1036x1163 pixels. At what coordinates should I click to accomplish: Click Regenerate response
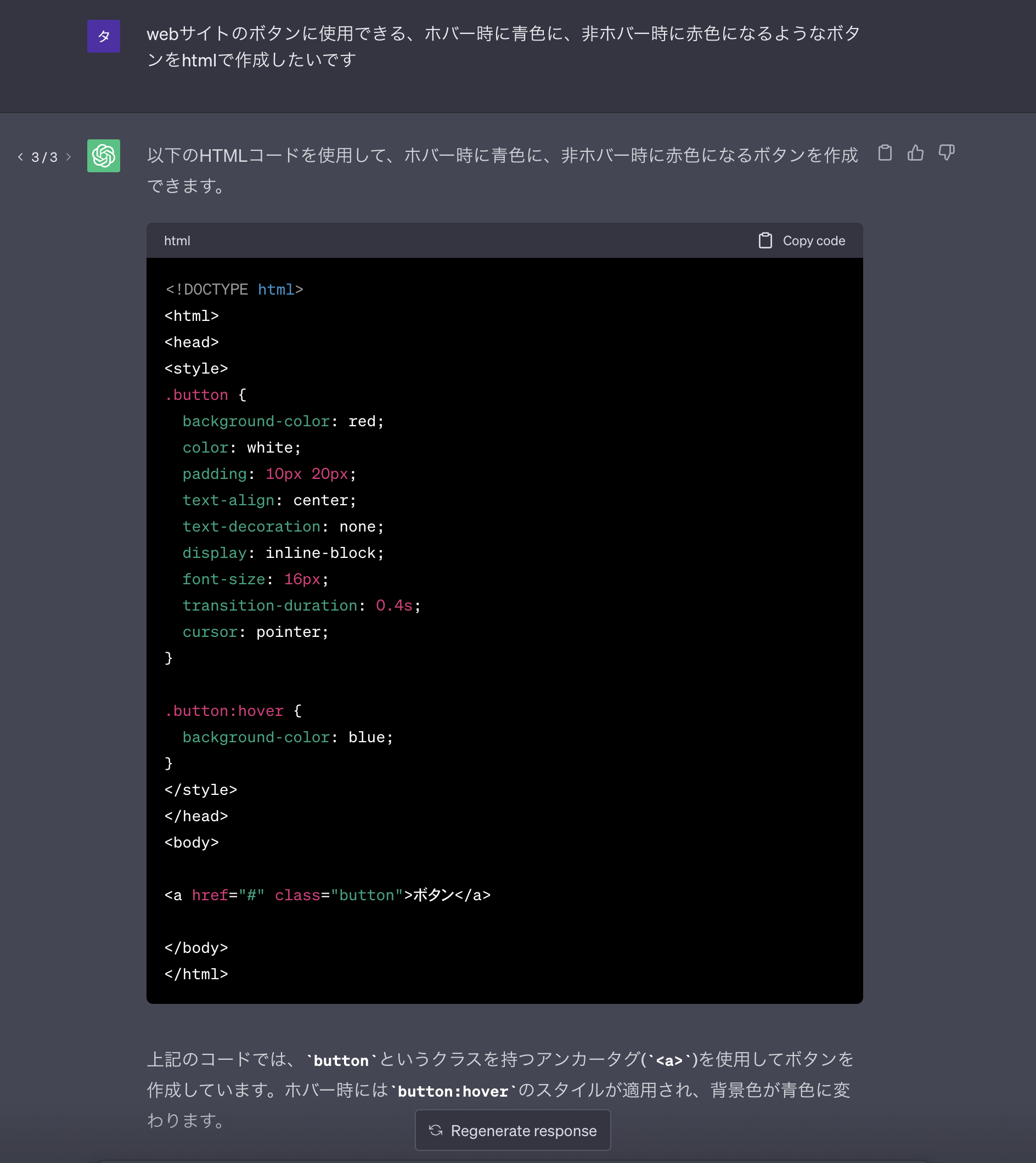click(513, 1130)
